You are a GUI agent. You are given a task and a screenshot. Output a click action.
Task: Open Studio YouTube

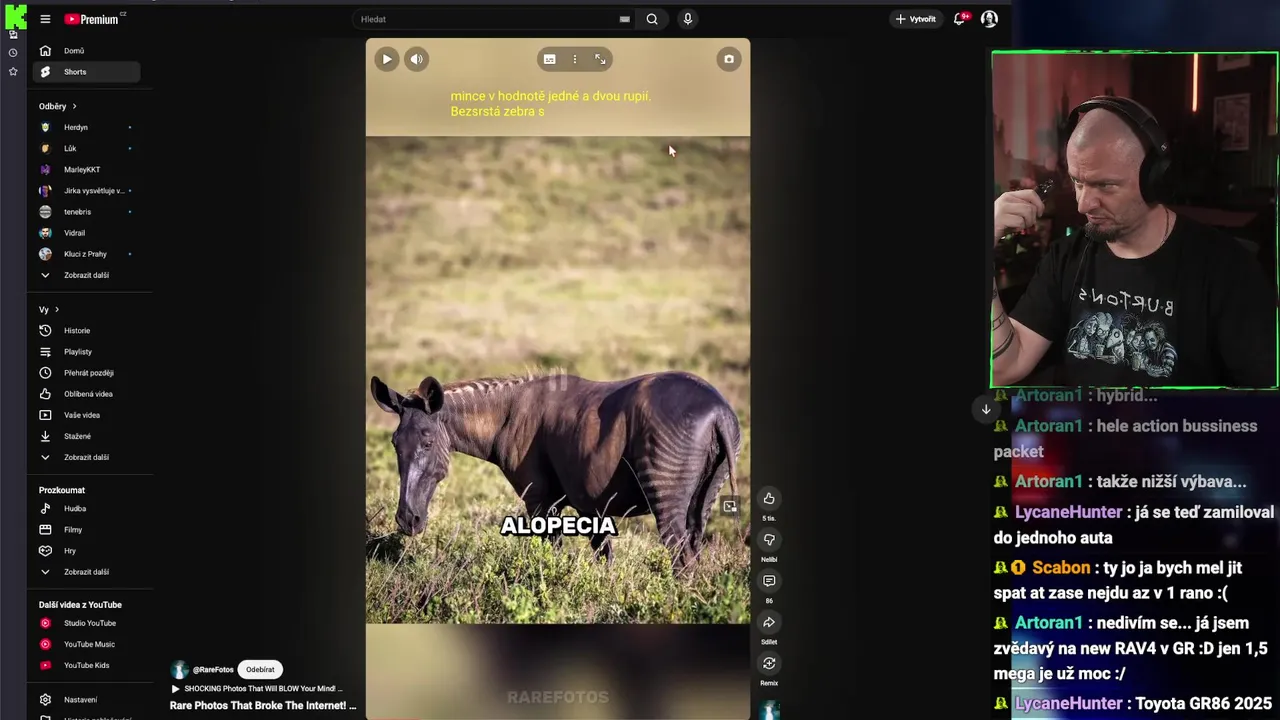pyautogui.click(x=86, y=623)
